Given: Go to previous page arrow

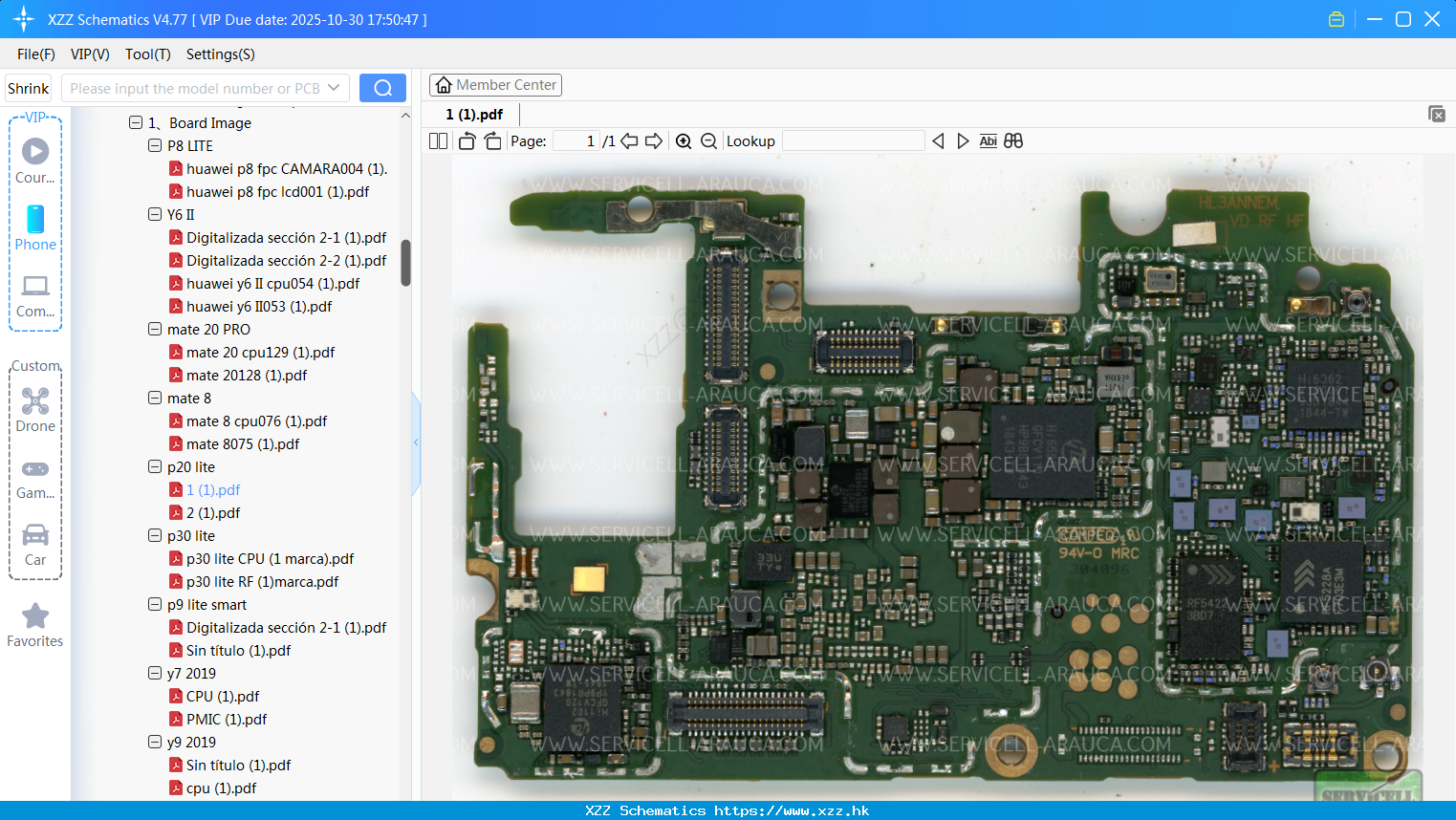Looking at the screenshot, I should tap(629, 141).
